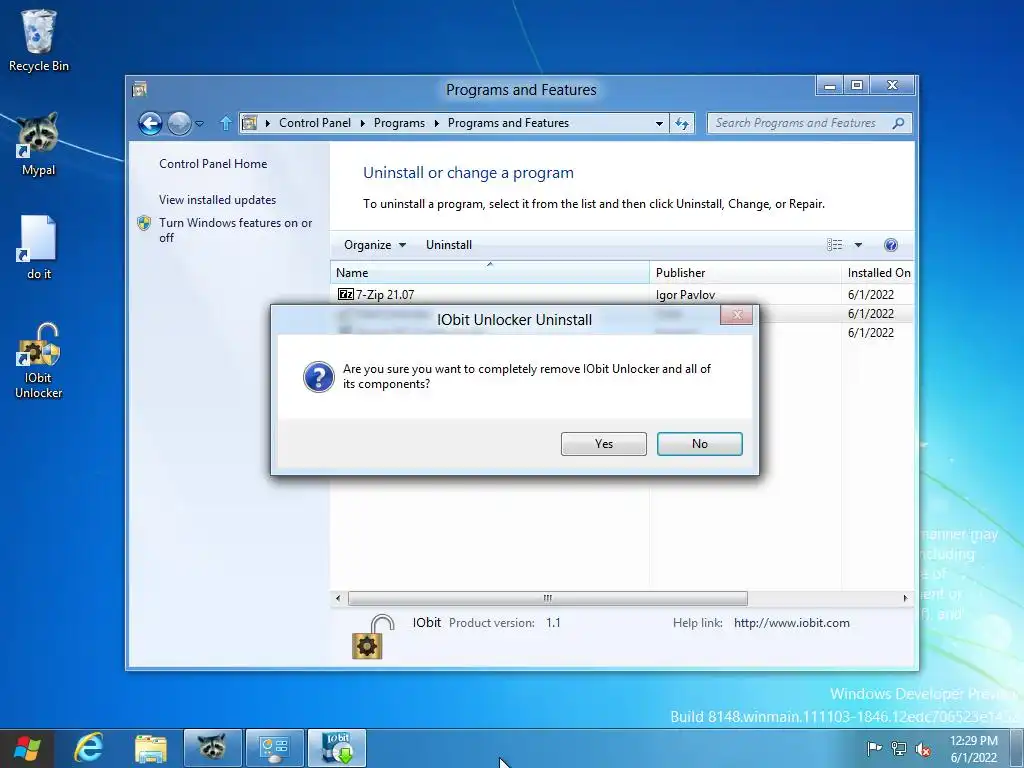
Task: Click the muted volume tray icon
Action: click(923, 749)
